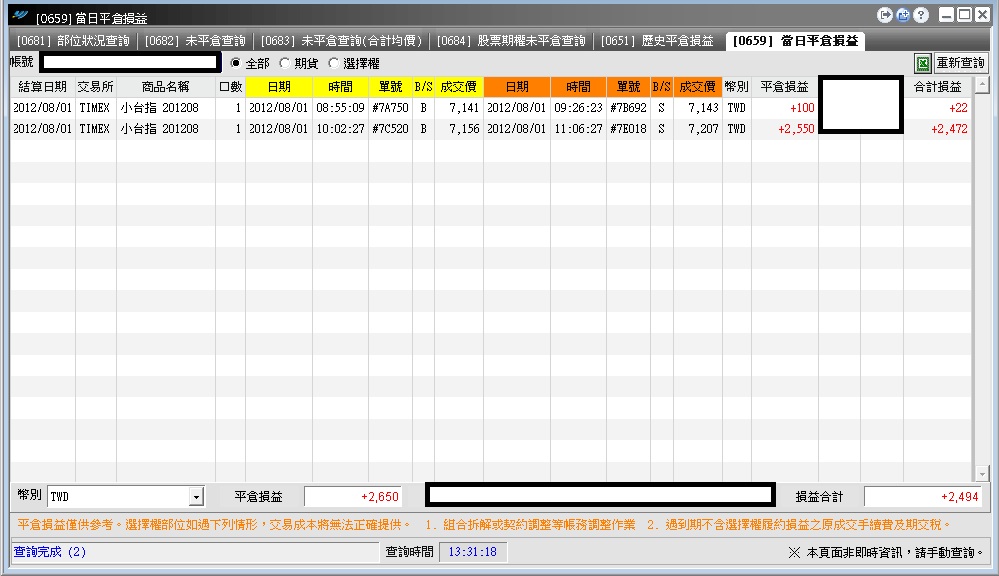This screenshot has width=999, height=576.
Task: Click scrollbar down arrow of the table
Action: 982,474
